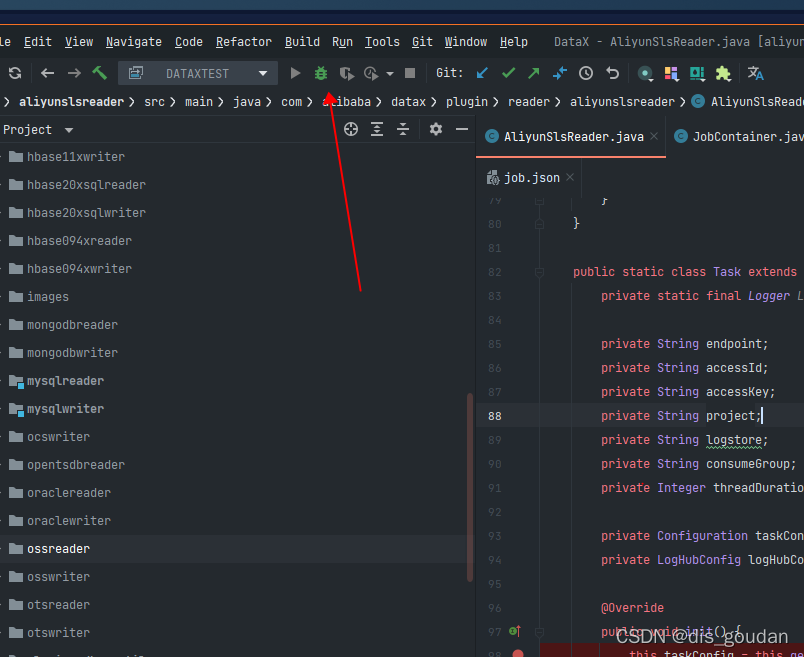Click the round search-everywhere style icon
The height and width of the screenshot is (657, 804).
[x=645, y=73]
